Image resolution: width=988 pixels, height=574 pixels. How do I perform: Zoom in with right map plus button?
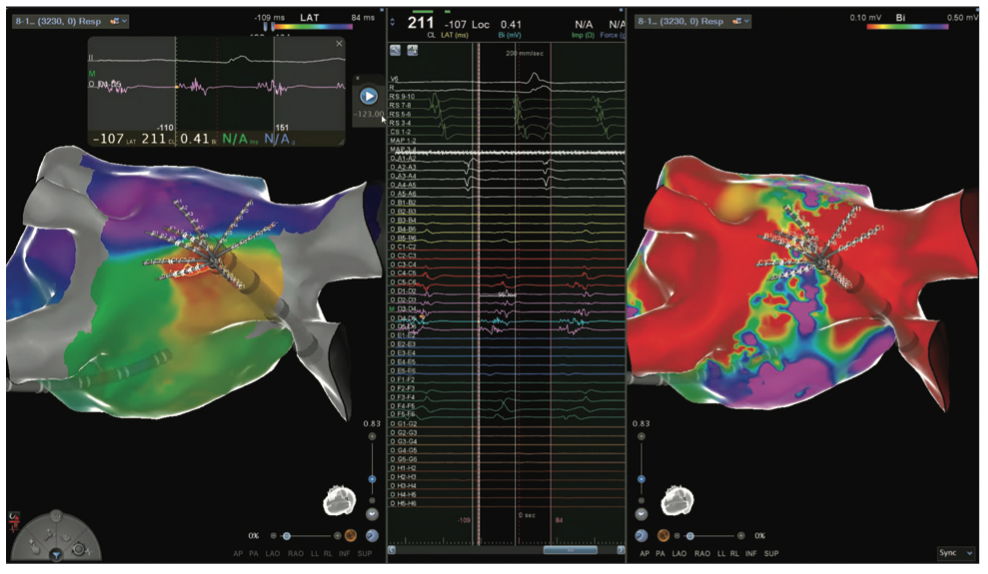pyautogui.click(x=641, y=436)
